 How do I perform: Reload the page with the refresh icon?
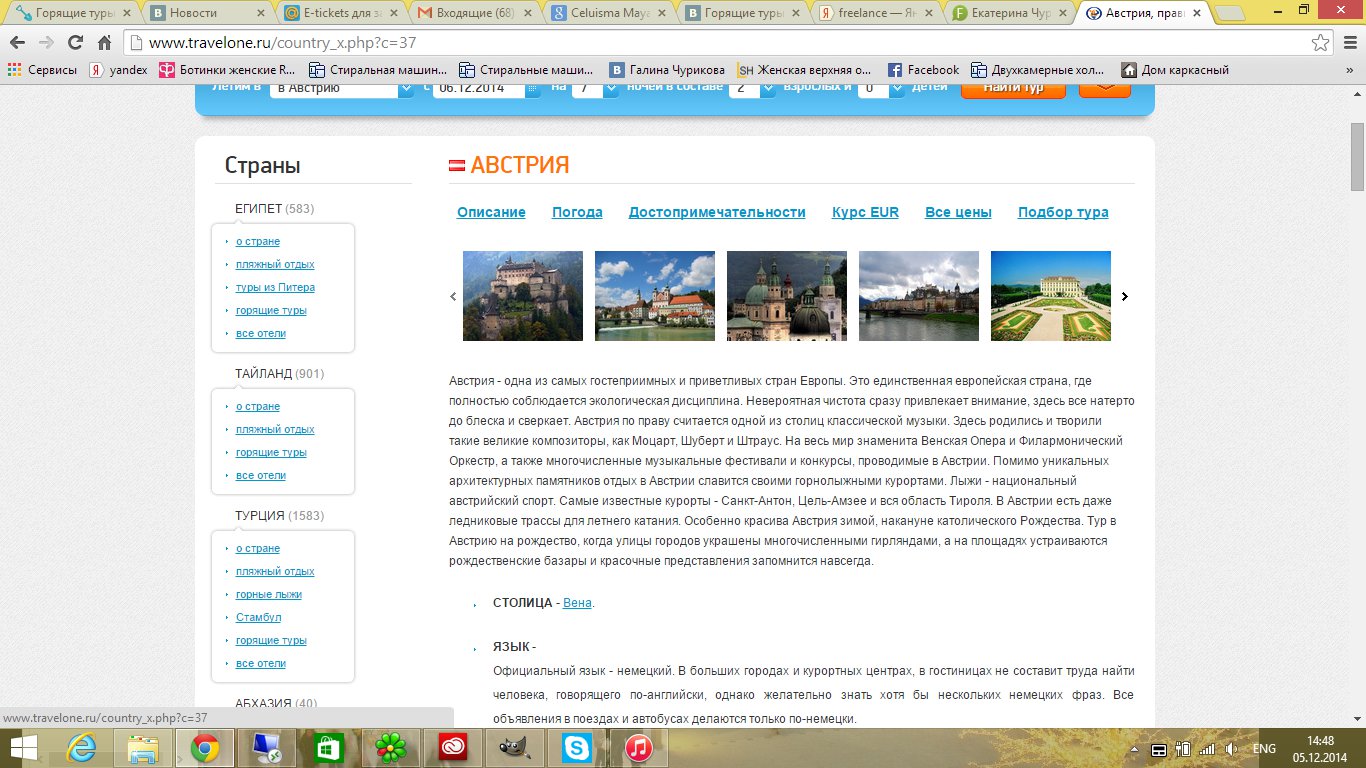pyautogui.click(x=75, y=43)
